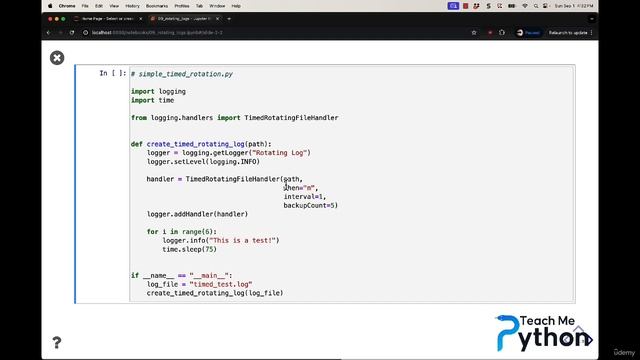
Task: Click the 'for i in range(6)' line
Action: click(182, 232)
